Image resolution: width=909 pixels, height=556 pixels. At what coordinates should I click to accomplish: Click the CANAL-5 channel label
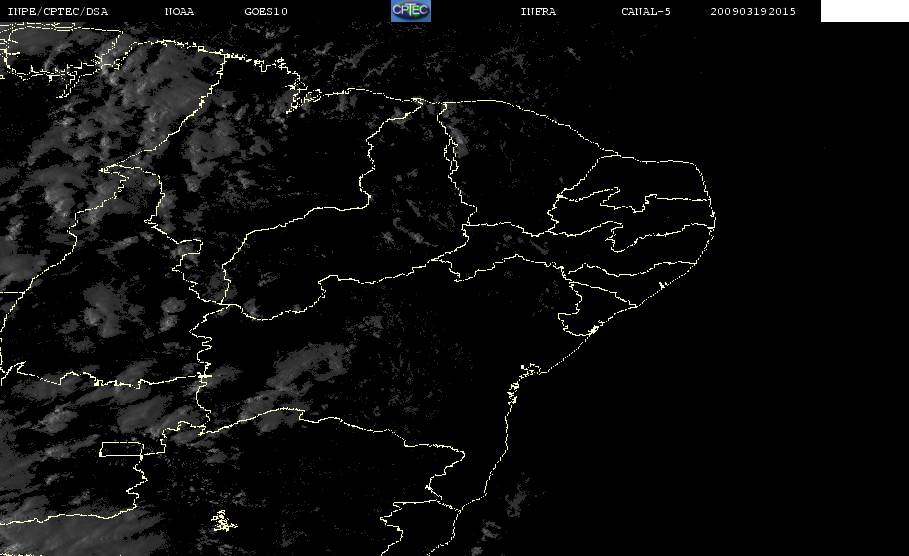pyautogui.click(x=646, y=12)
